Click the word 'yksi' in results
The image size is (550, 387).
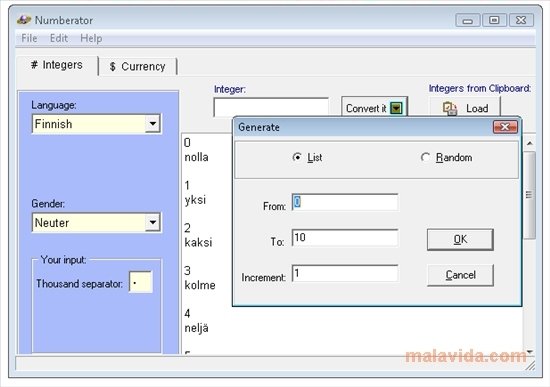(x=195, y=200)
